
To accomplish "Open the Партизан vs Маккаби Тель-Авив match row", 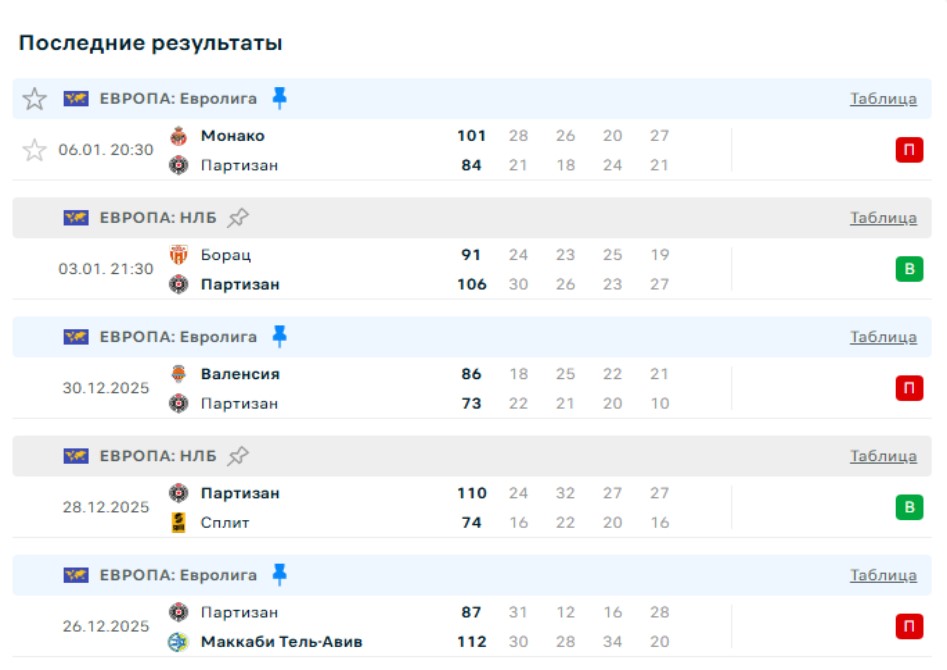I will point(400,627).
